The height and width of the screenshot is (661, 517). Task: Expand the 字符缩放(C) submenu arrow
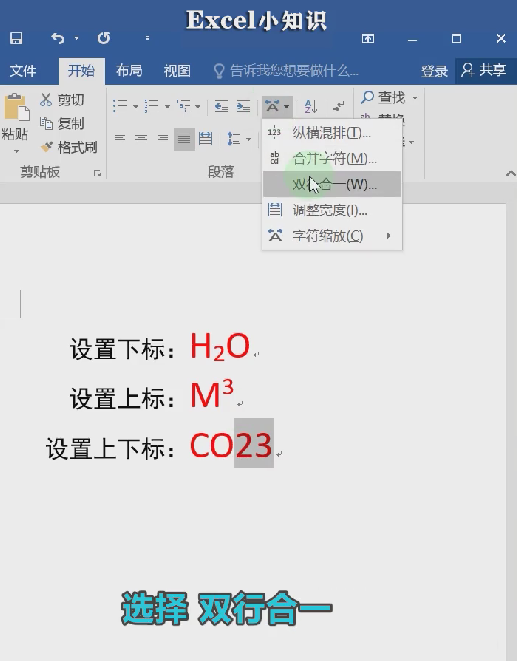pos(388,236)
